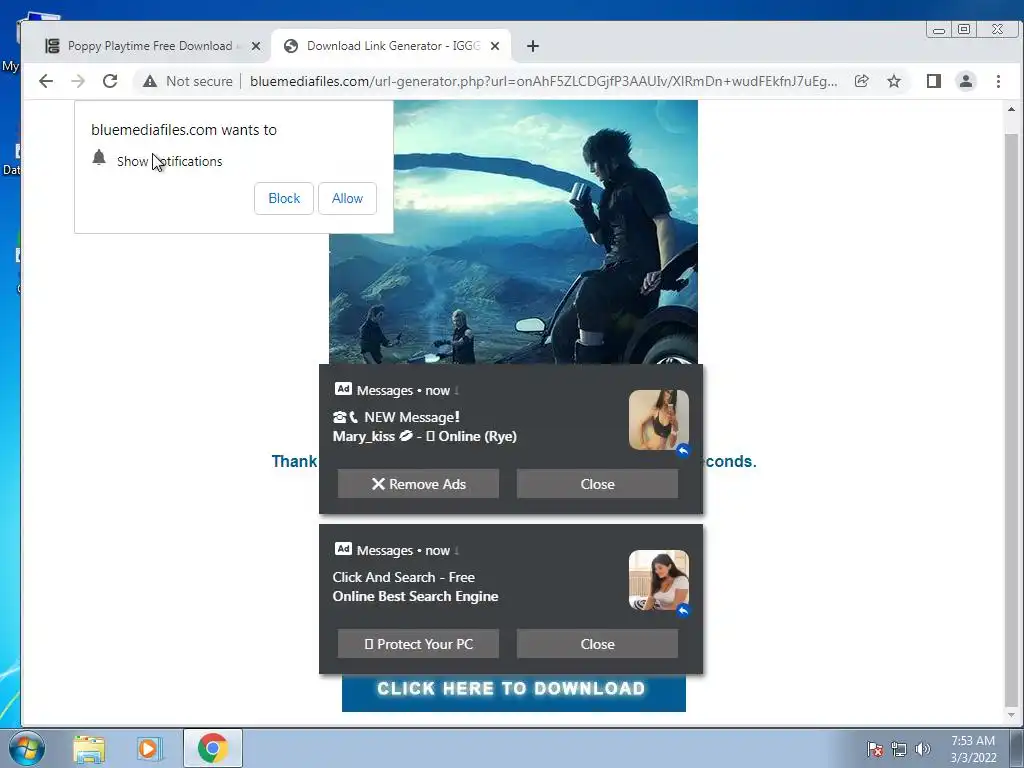Close the NEW Message ad notification

coord(598,484)
